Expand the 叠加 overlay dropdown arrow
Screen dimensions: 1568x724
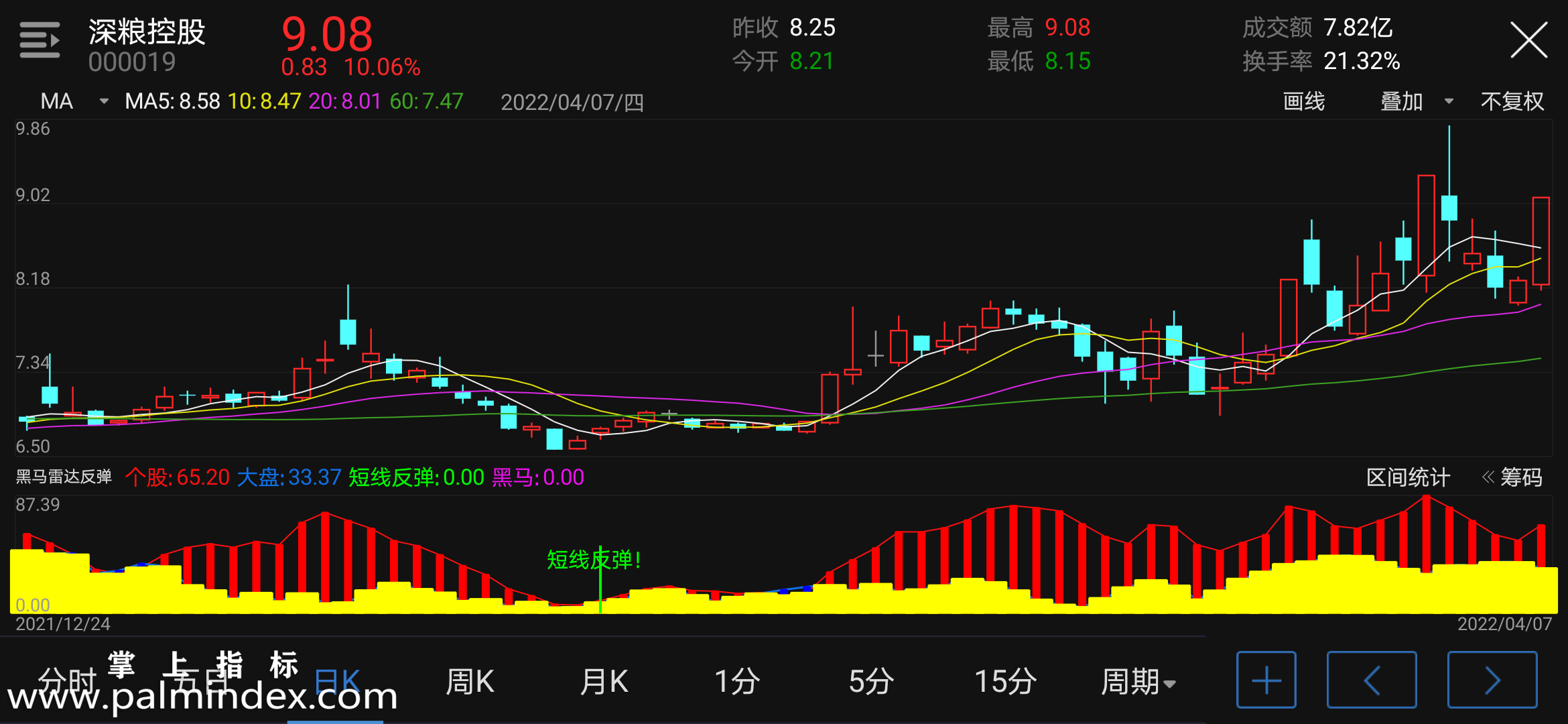(x=1449, y=101)
